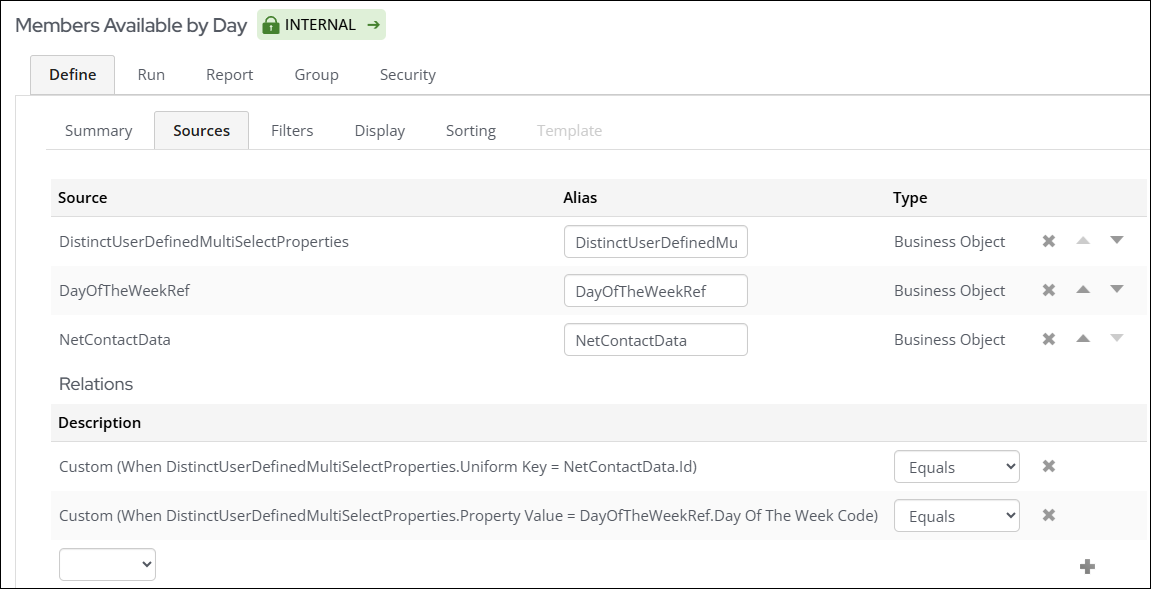Add a new relation with plus icon

click(x=1087, y=566)
